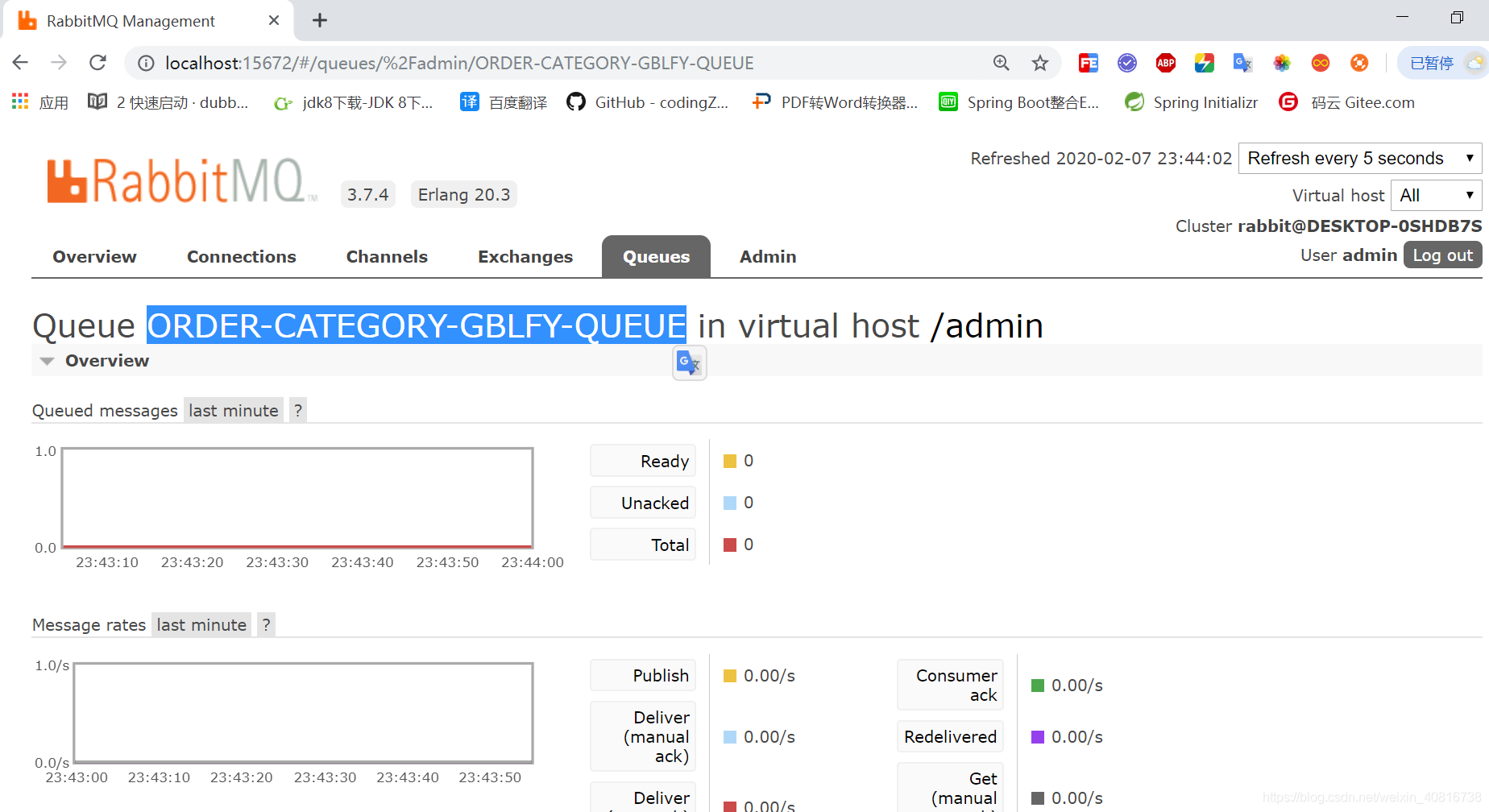Log out of the admin user
The width and height of the screenshot is (1489, 812).
click(1442, 255)
